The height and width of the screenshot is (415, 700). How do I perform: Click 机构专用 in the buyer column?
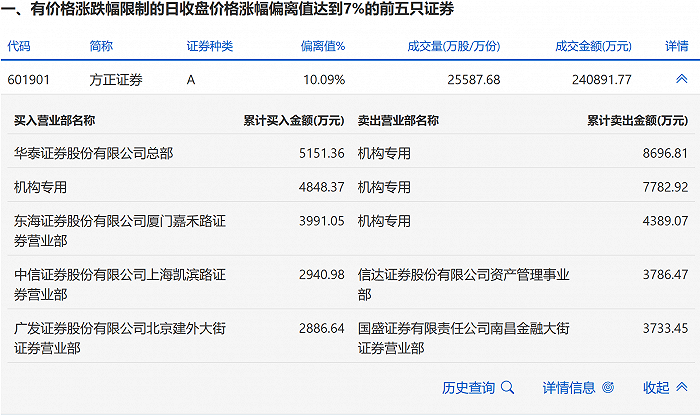[40, 187]
